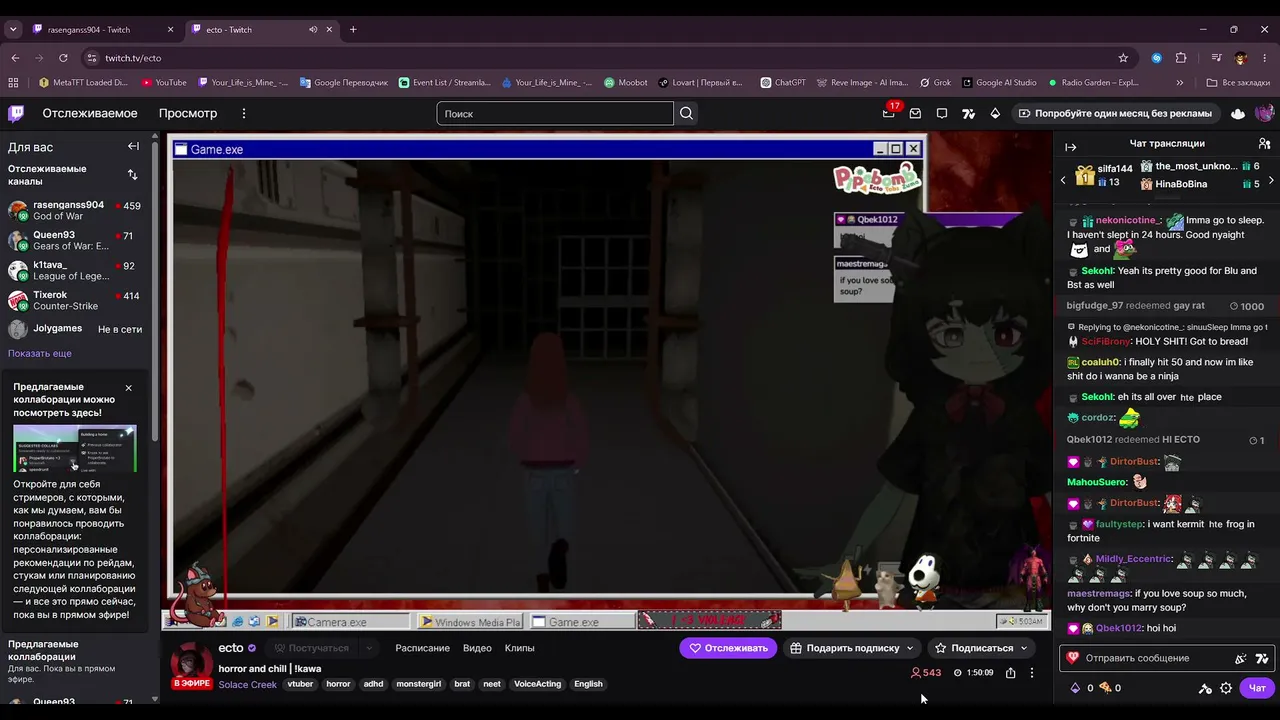Click the monstergirl tag
The height and width of the screenshot is (720, 1280).
tap(418, 684)
